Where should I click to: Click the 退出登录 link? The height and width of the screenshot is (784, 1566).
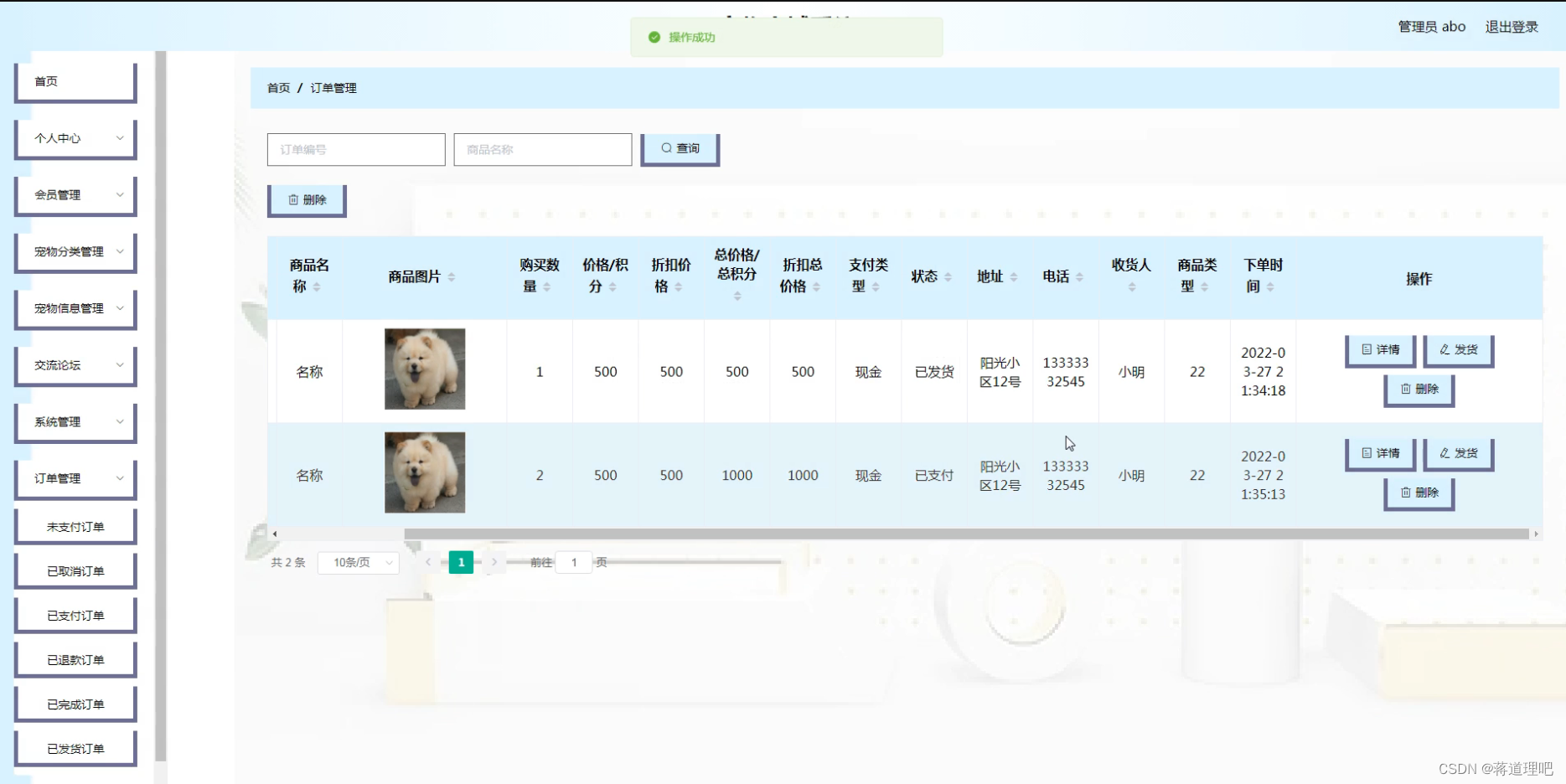[x=1511, y=26]
